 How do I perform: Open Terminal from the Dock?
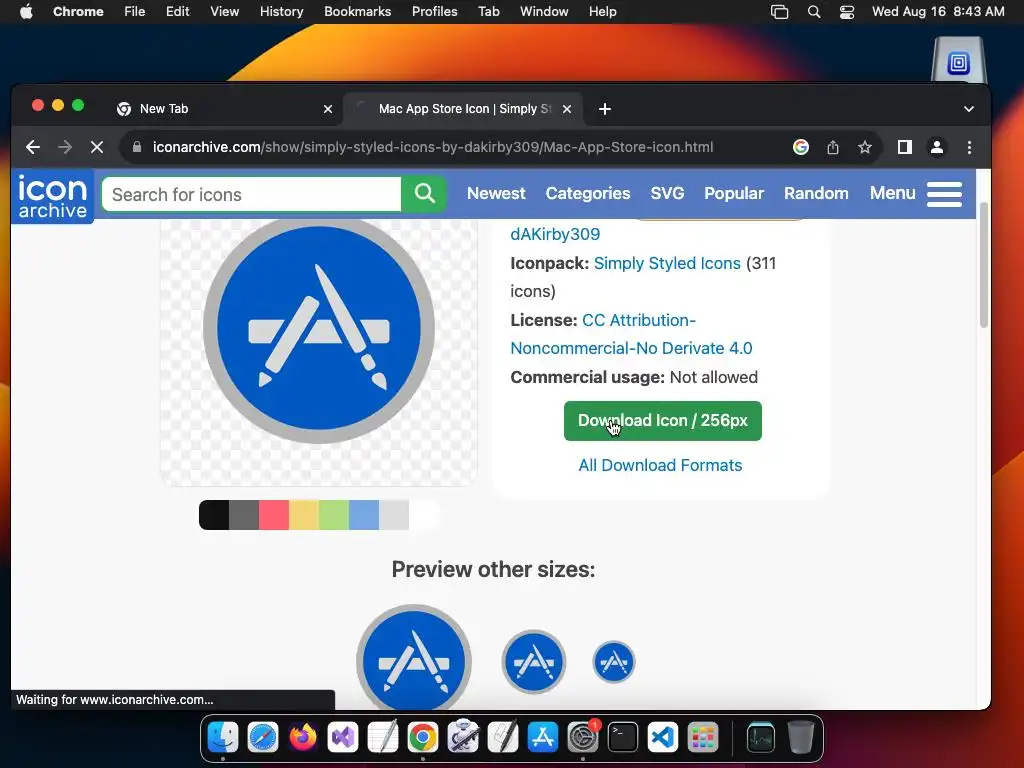(622, 737)
